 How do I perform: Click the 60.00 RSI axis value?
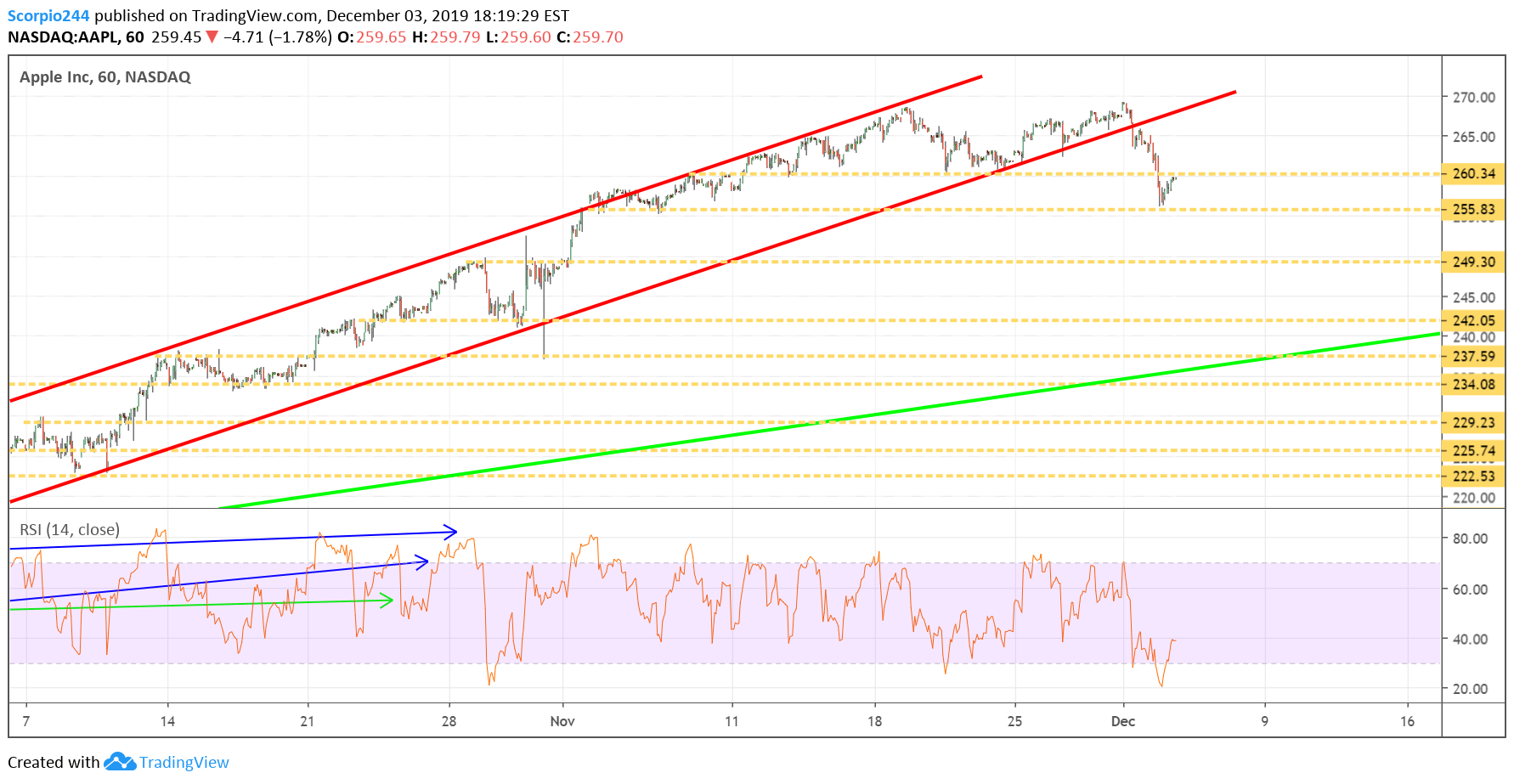click(x=1470, y=589)
